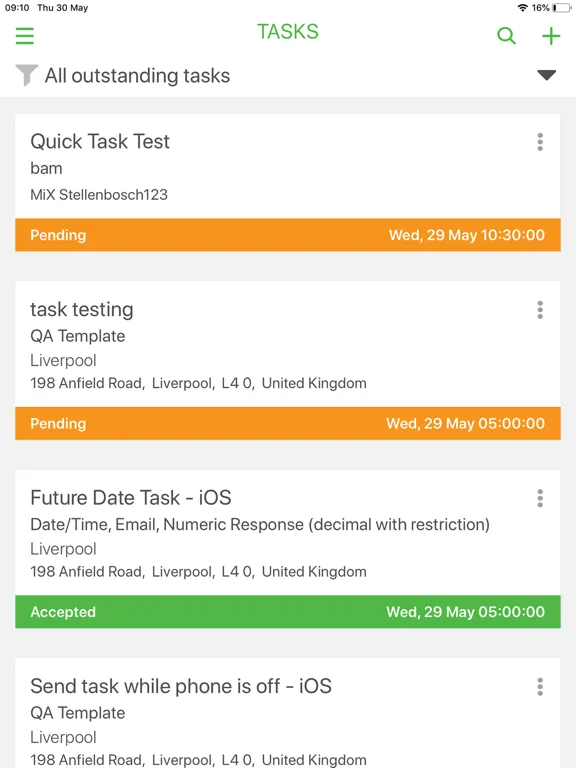Tap the TASKS screen title
The image size is (576, 768).
[x=288, y=32]
